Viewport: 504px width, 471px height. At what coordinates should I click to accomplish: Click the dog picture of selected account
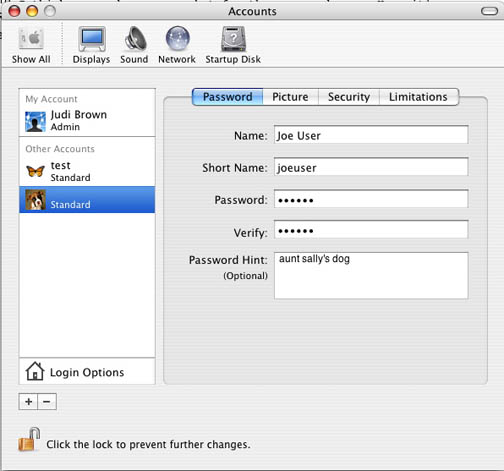tap(35, 200)
